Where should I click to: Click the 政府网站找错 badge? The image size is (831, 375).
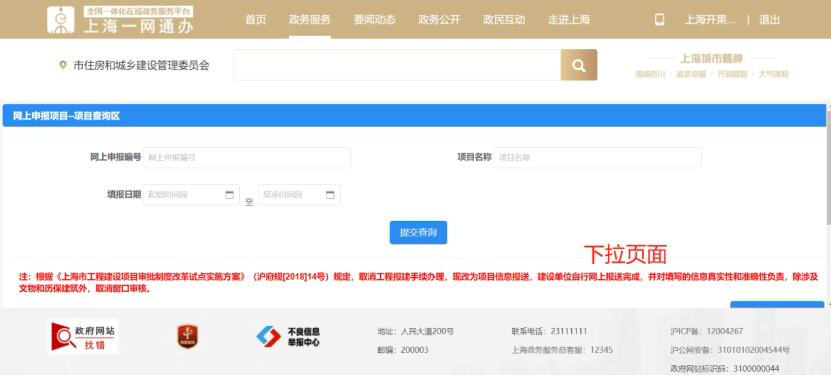click(83, 337)
